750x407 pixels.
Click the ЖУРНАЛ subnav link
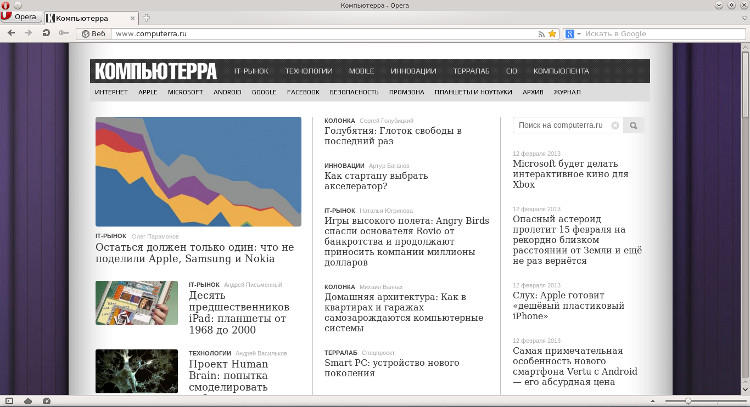tap(567, 92)
